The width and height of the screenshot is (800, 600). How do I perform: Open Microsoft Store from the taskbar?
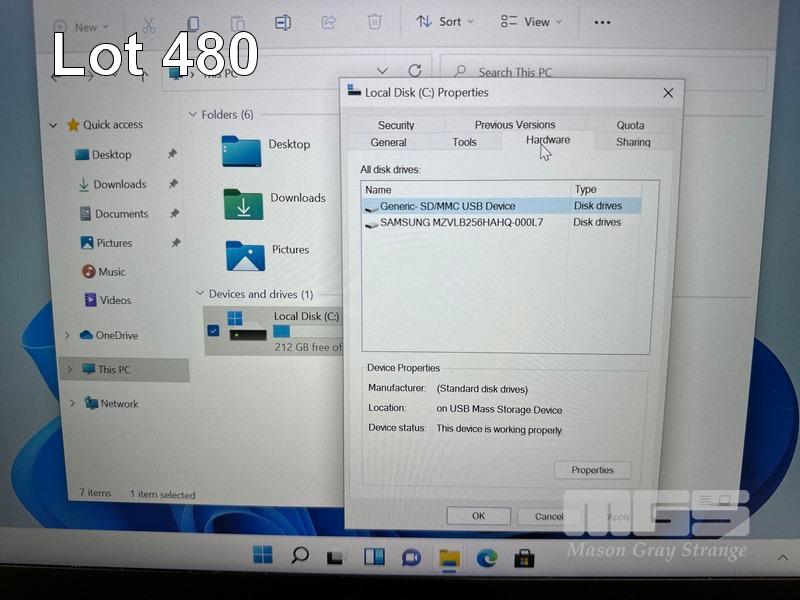[524, 556]
